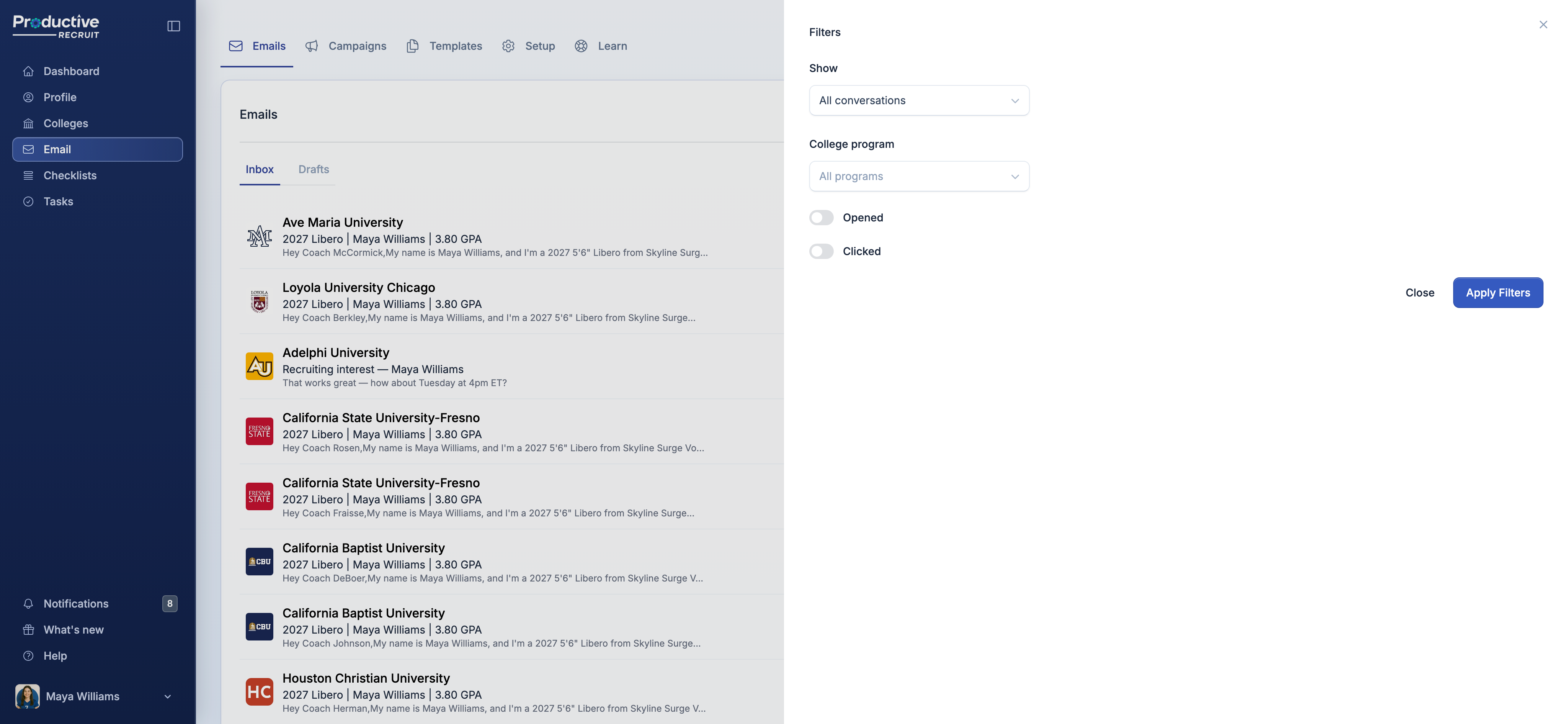Click the Templates document icon
This screenshot has height=724, width=1568.
(413, 46)
